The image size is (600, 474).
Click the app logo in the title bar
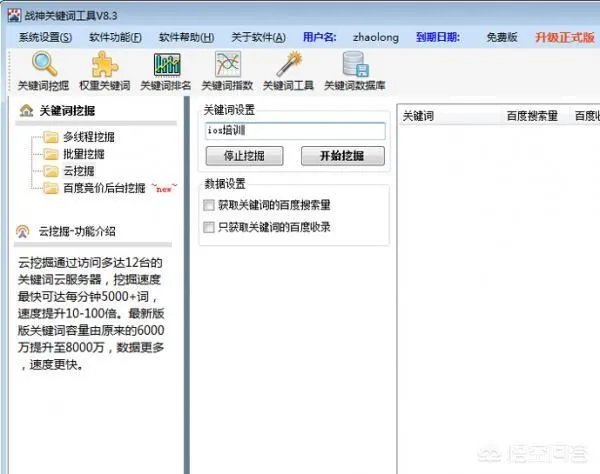15,15
